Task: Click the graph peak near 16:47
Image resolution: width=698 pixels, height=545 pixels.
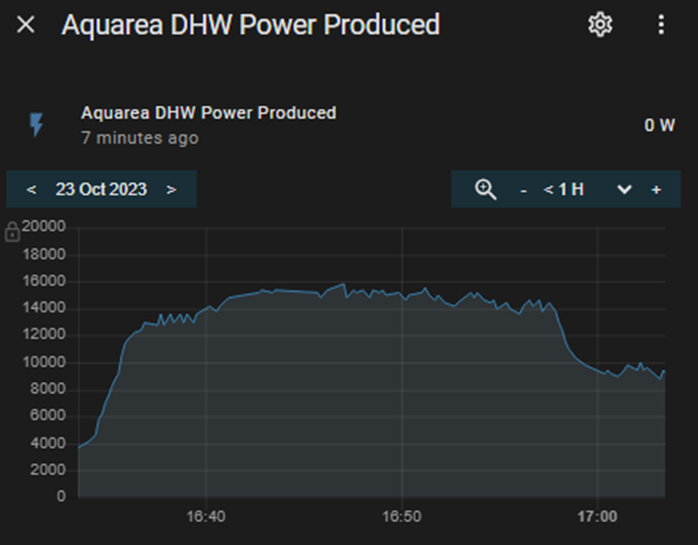Action: click(x=343, y=284)
